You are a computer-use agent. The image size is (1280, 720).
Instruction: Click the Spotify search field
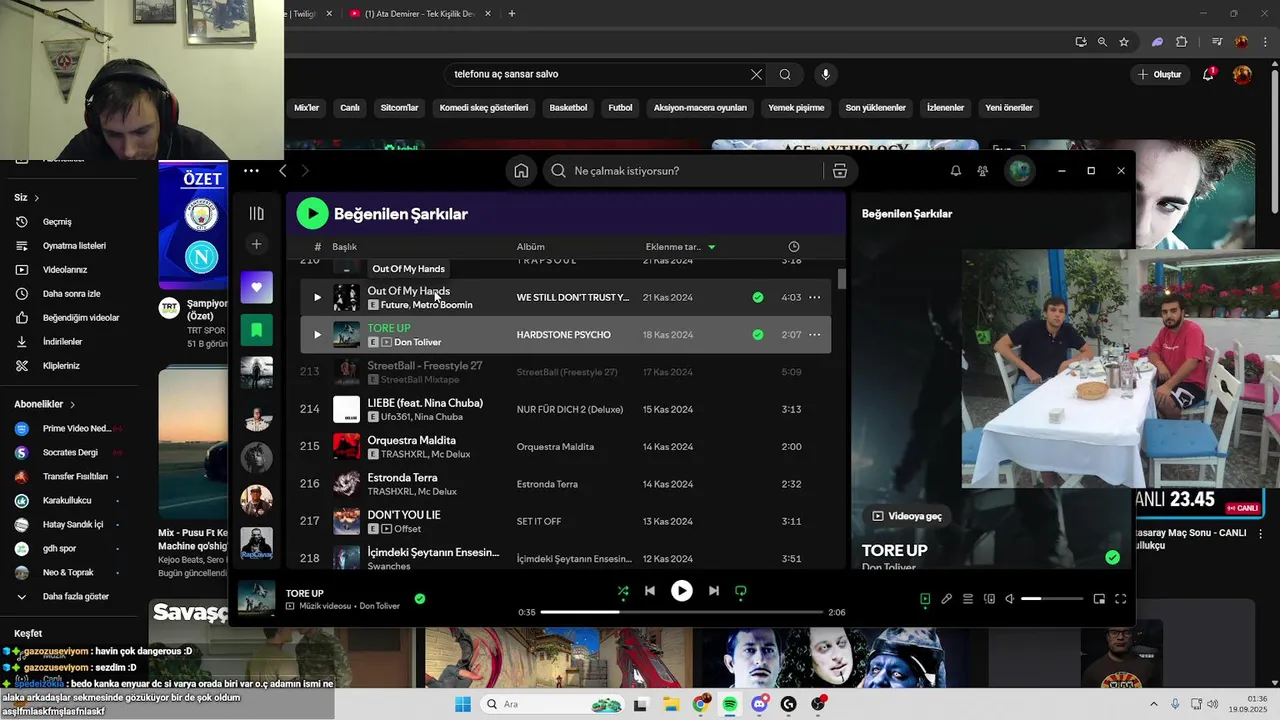tap(685, 171)
